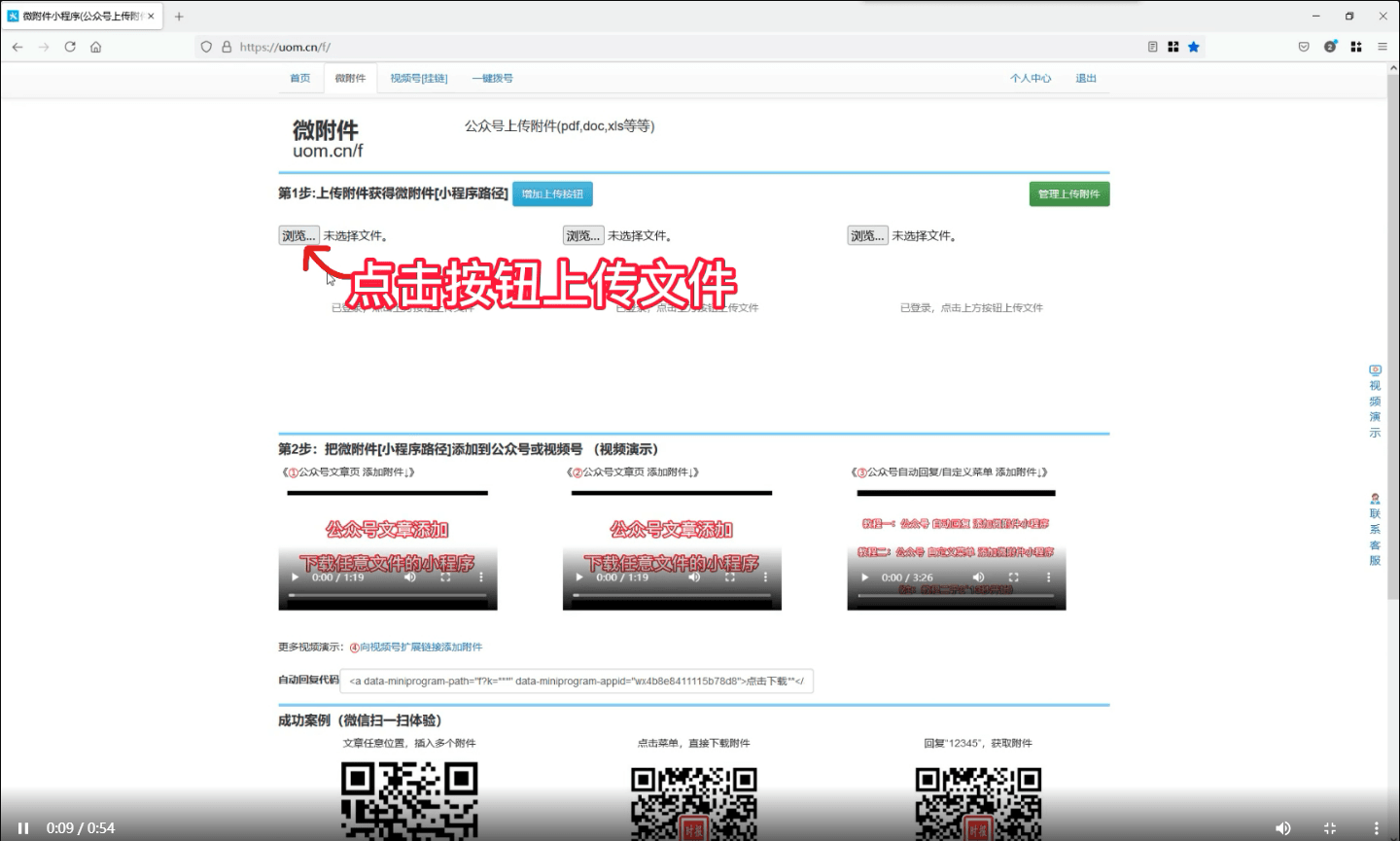Click the account icon showing number 2
Image resolution: width=1400 pixels, height=841 pixels.
point(1330,46)
